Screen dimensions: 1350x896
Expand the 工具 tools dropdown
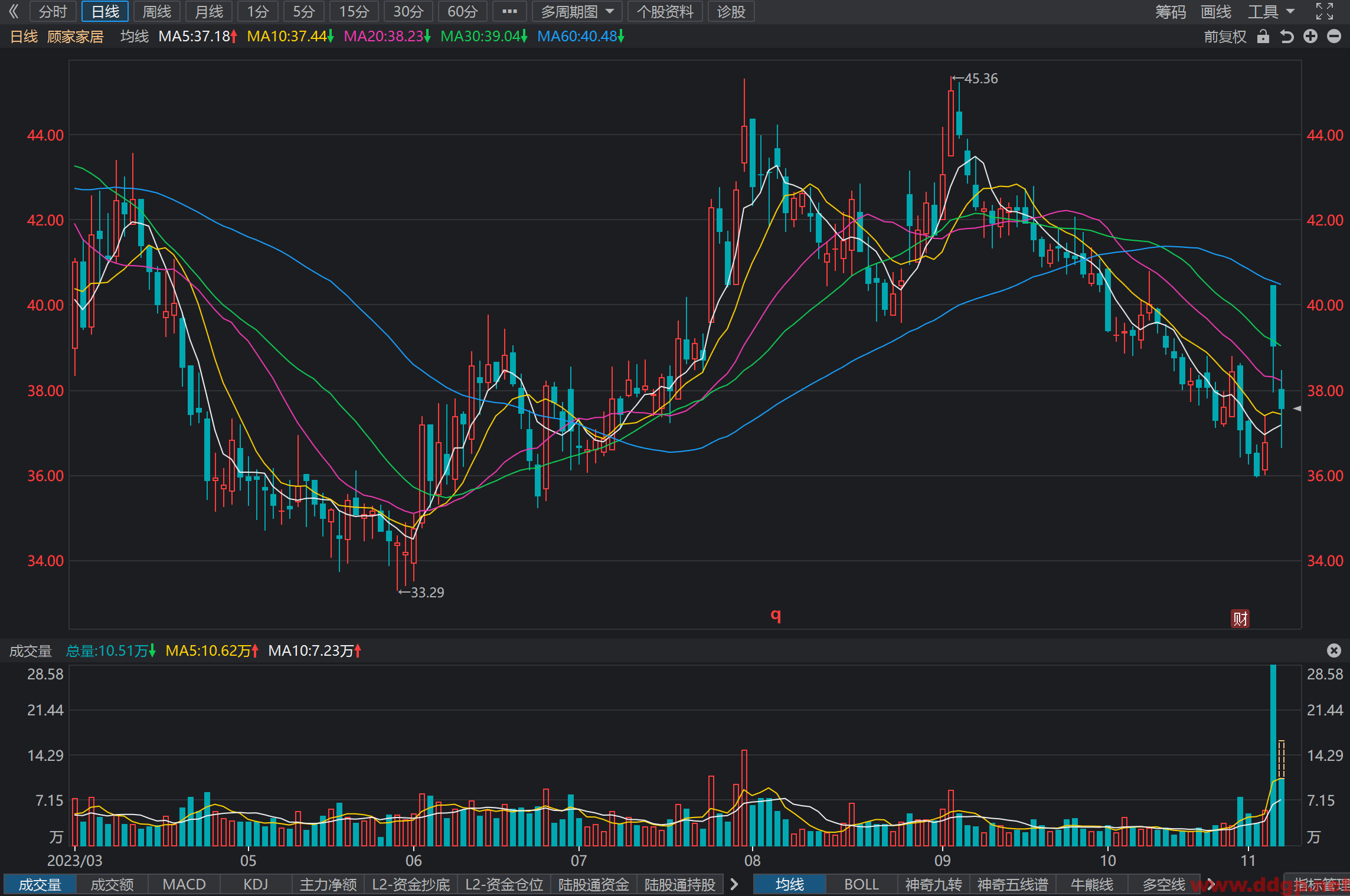coord(1271,11)
